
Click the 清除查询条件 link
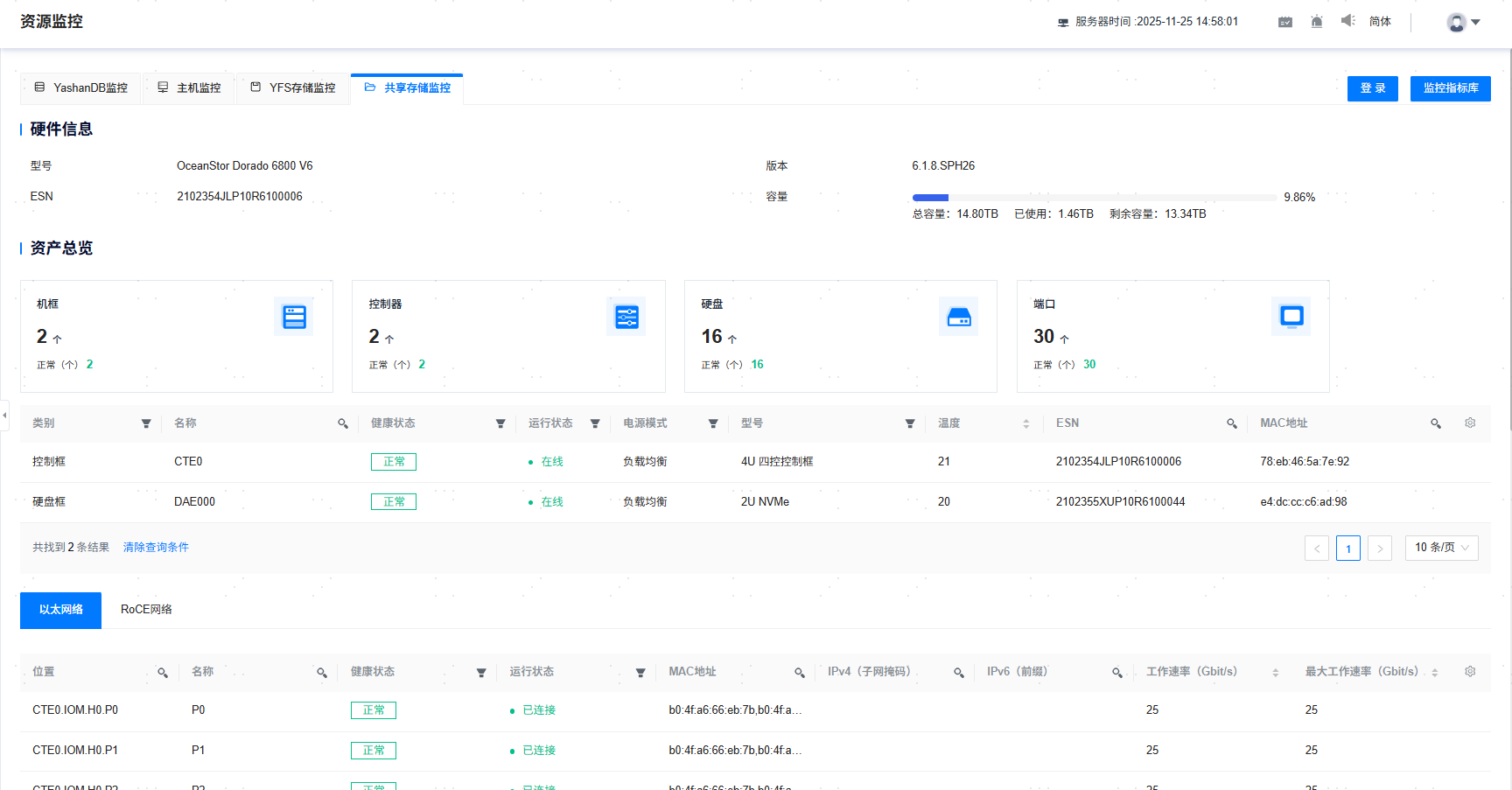tap(156, 547)
